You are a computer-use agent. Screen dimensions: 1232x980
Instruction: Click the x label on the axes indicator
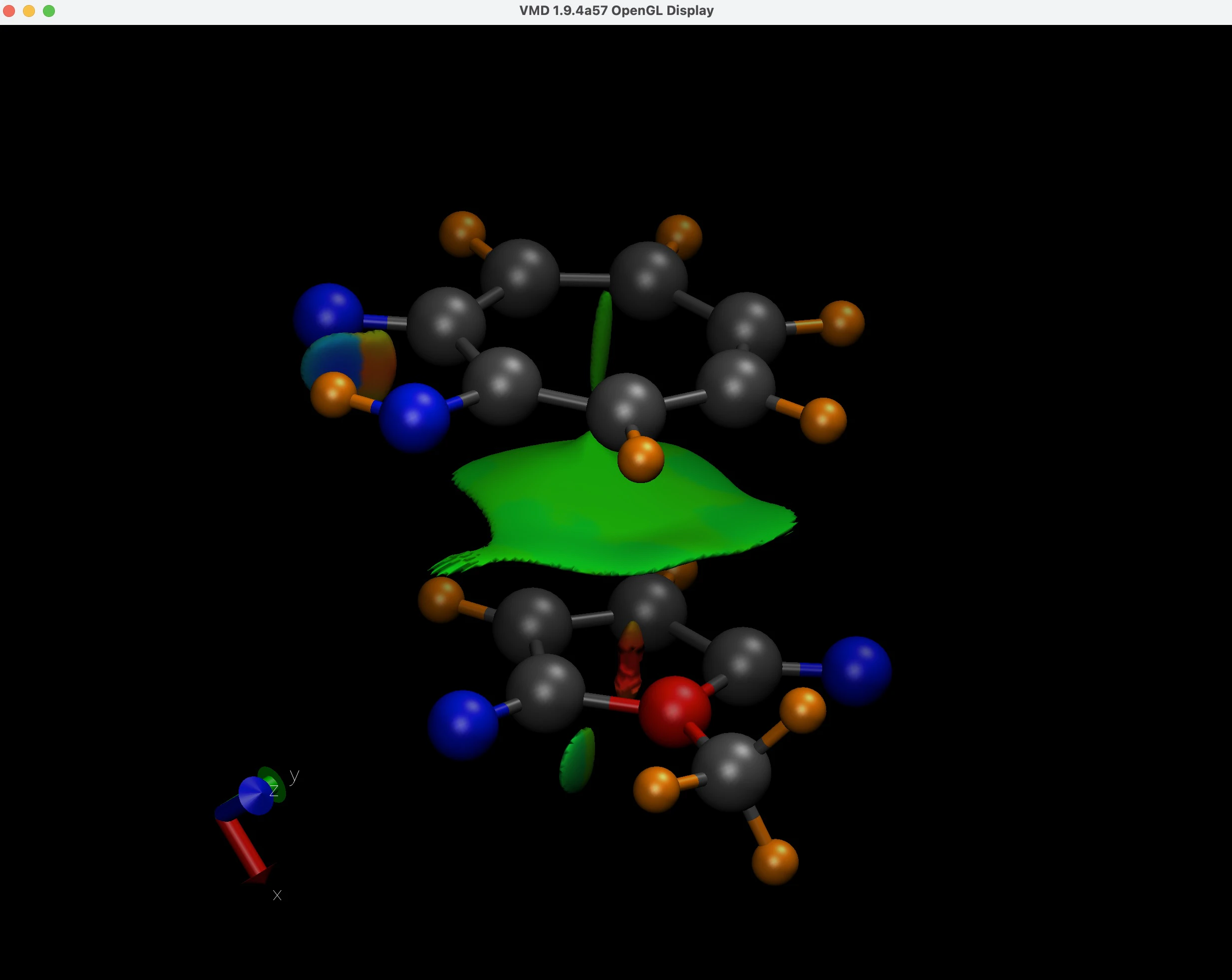(x=277, y=896)
